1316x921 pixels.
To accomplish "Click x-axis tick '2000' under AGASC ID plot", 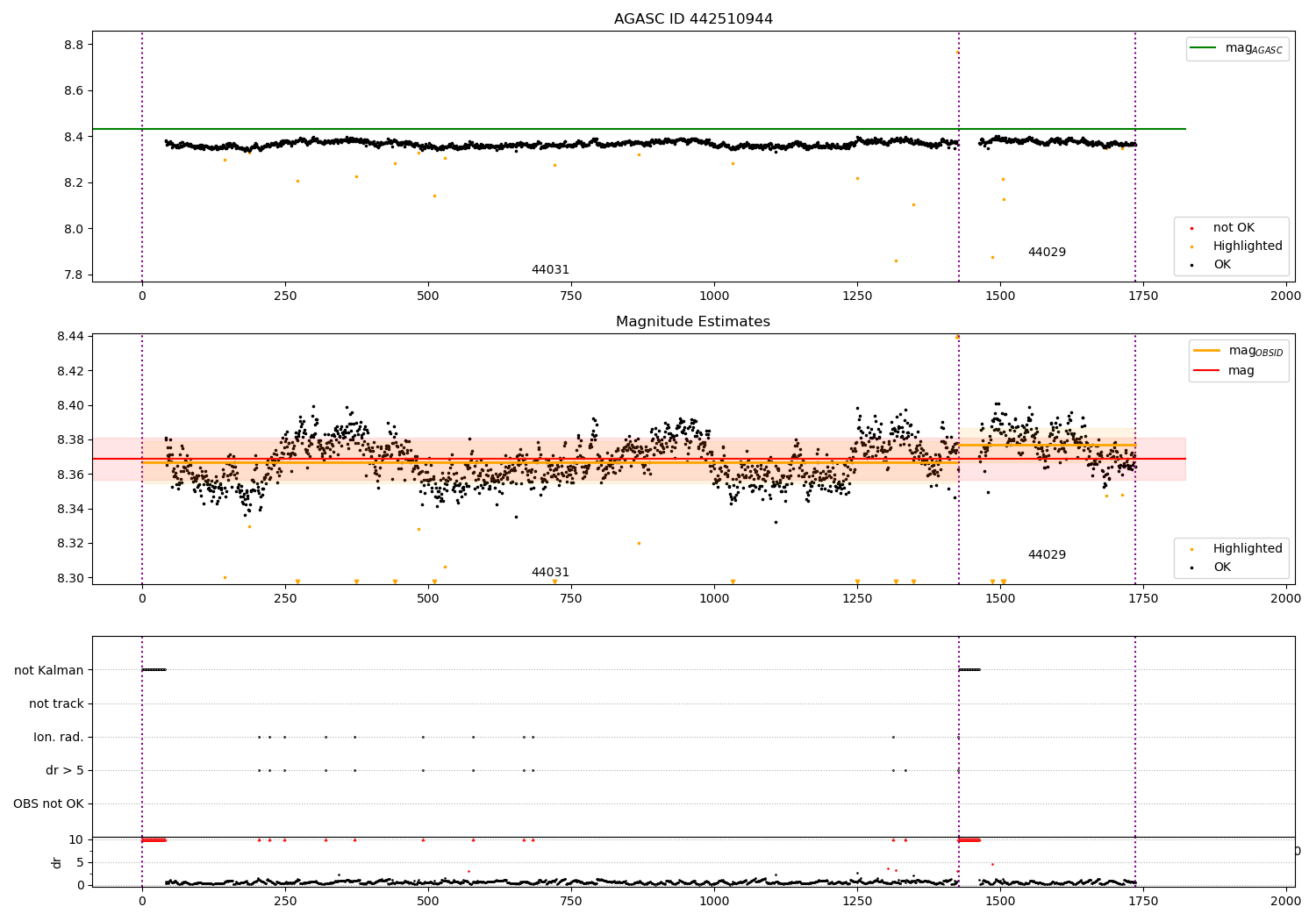I will [1286, 296].
